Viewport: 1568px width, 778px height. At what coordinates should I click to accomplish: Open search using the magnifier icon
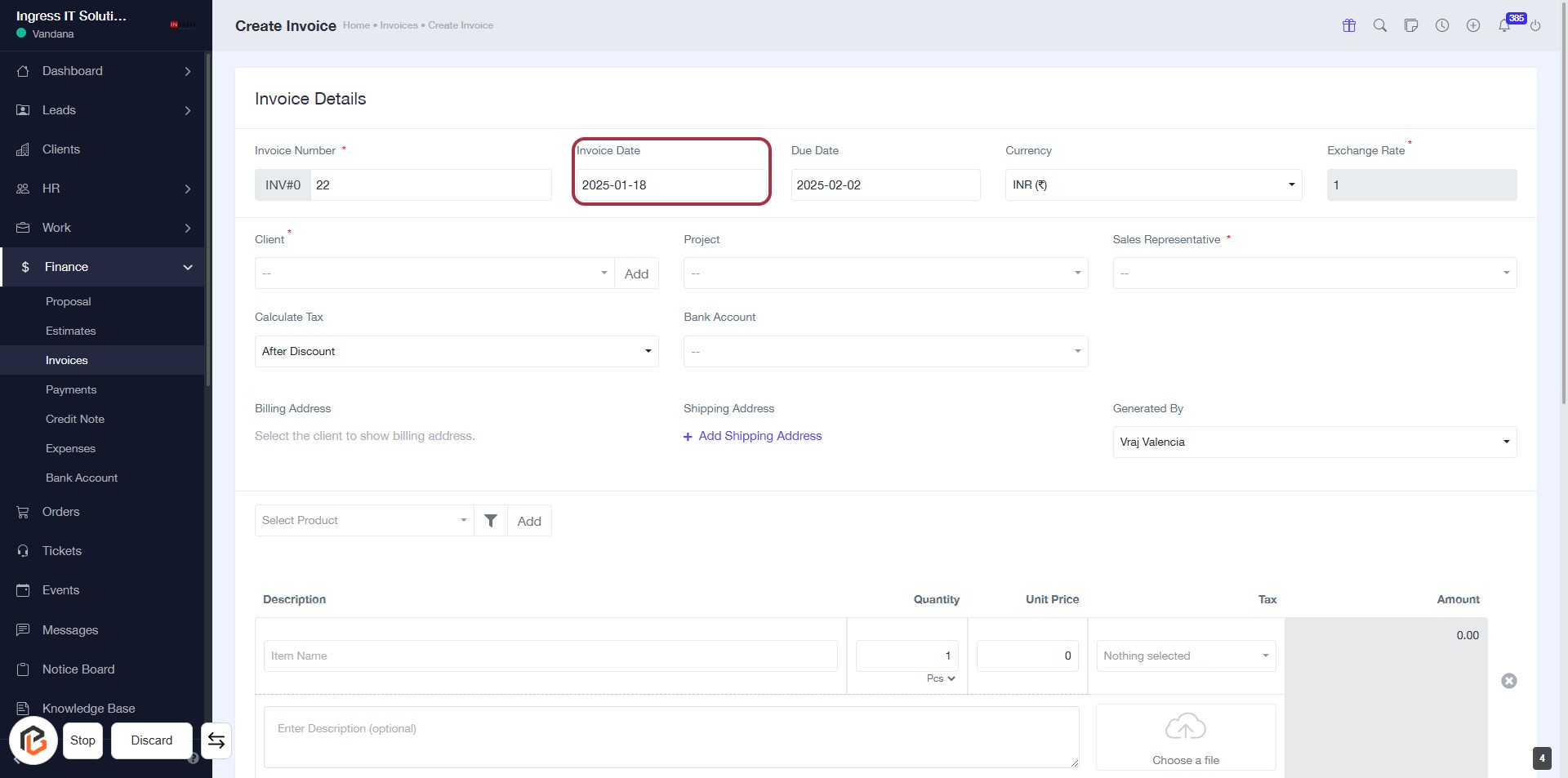point(1380,25)
